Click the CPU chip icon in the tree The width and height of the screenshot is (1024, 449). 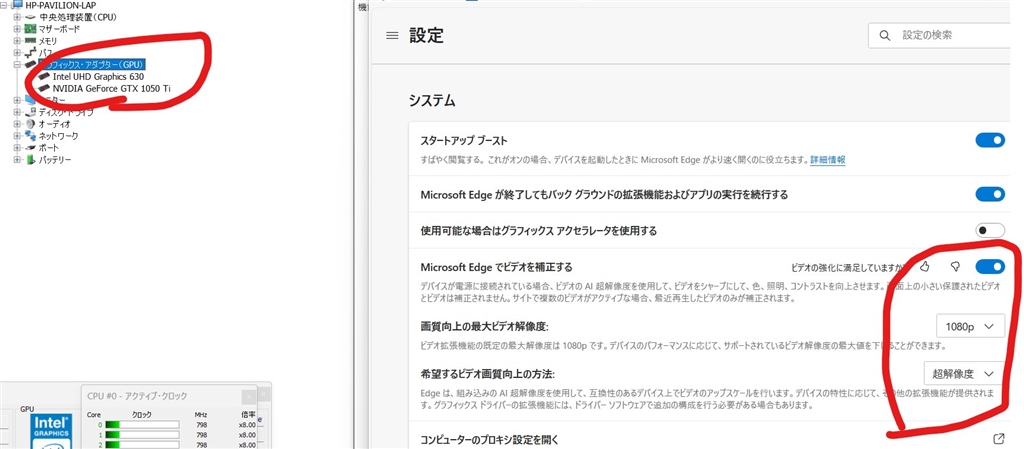click(30, 17)
